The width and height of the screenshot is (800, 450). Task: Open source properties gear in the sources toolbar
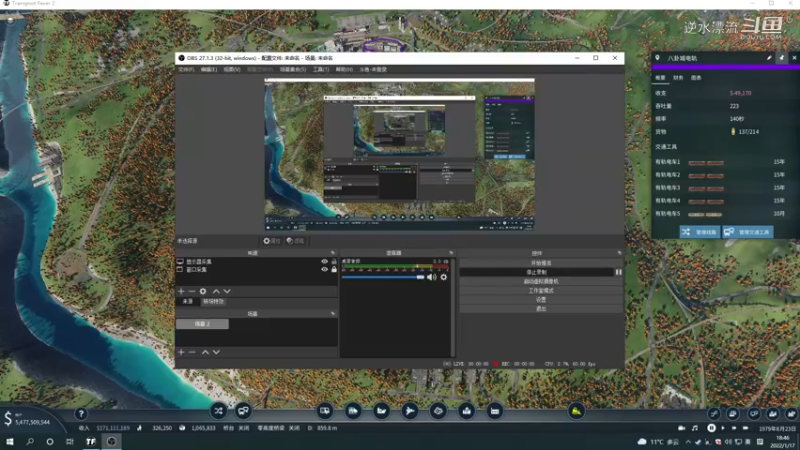(203, 291)
